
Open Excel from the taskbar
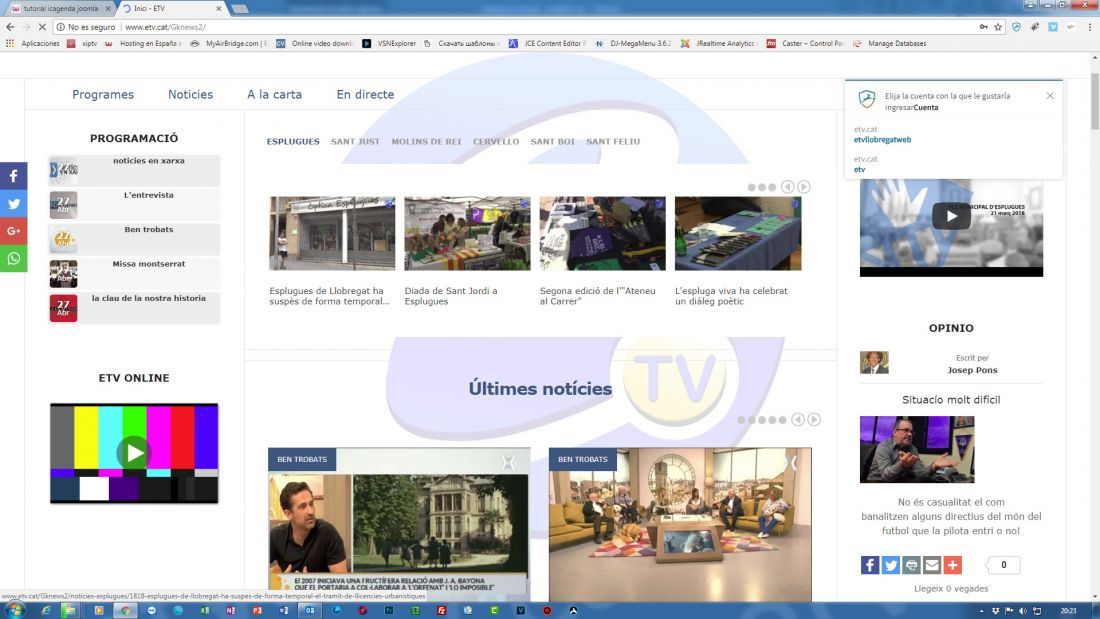(204, 611)
